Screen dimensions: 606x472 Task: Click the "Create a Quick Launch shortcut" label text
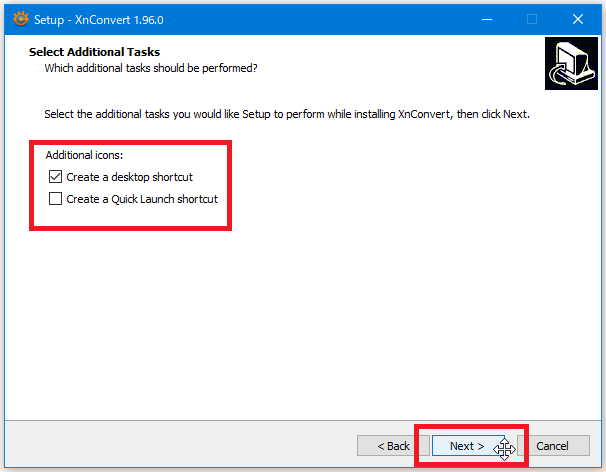141,199
